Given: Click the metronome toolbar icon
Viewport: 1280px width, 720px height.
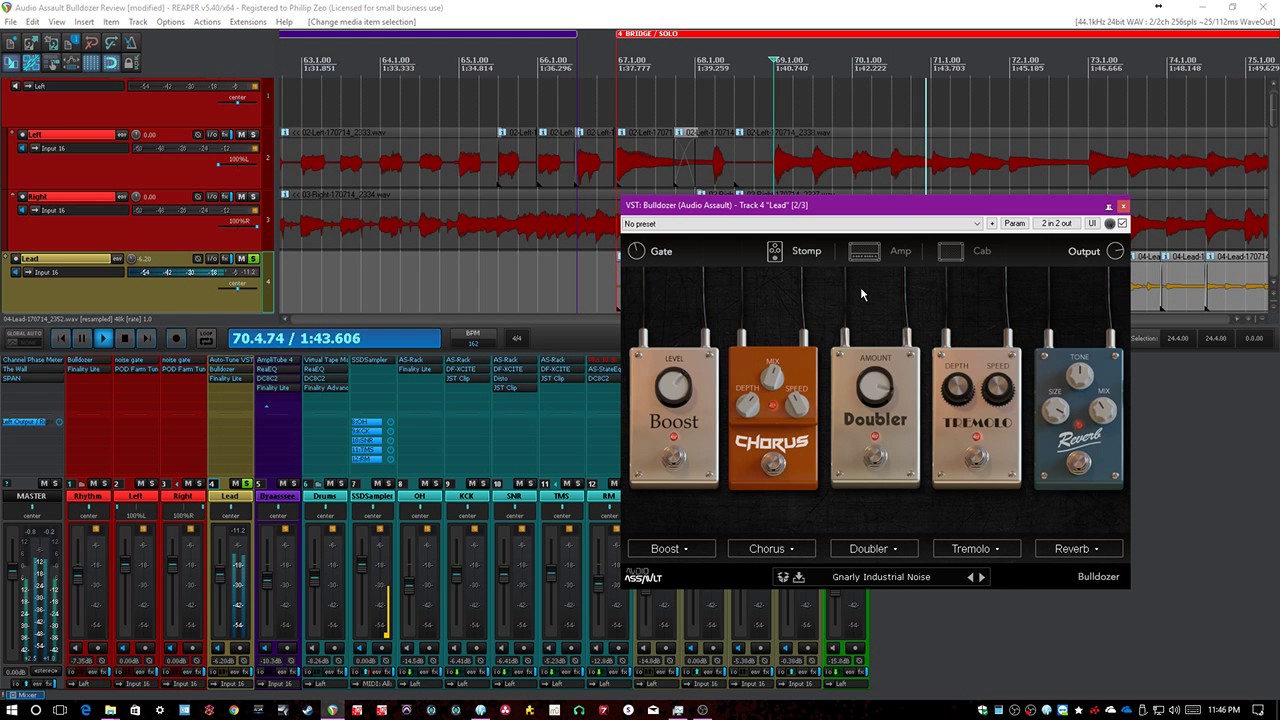Looking at the screenshot, I should click(131, 43).
